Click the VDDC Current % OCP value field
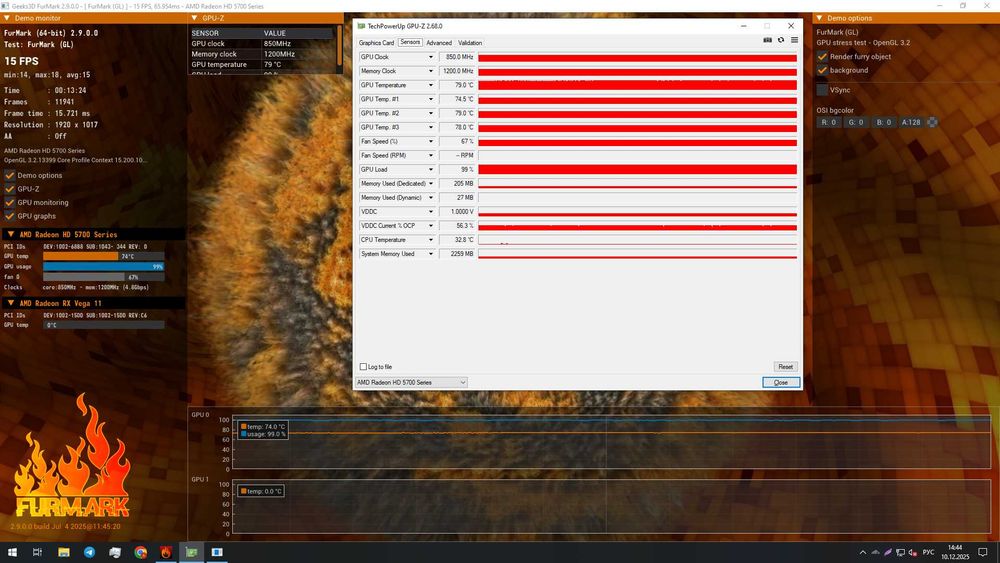 click(457, 226)
